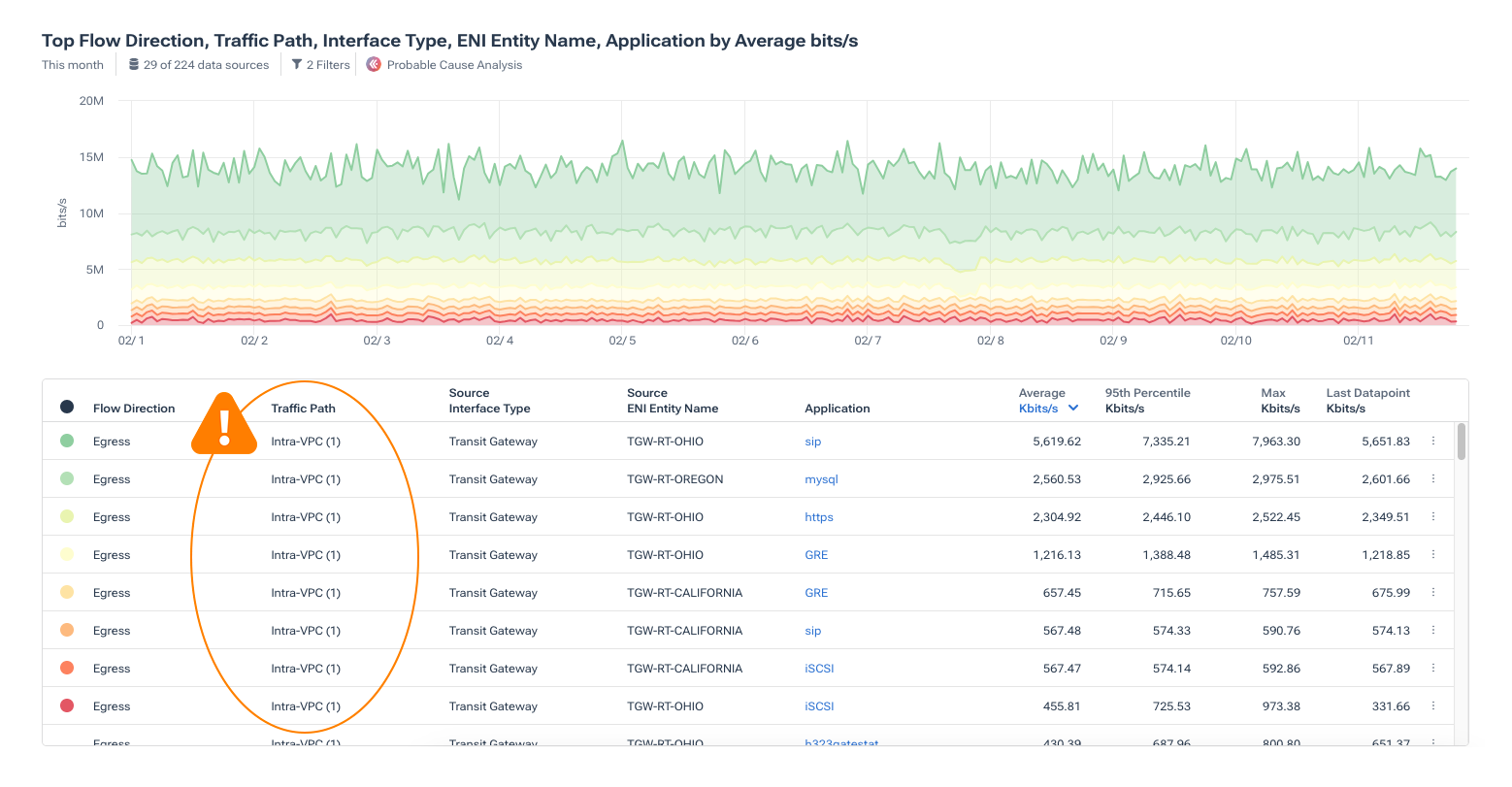Open row menu for iSCSI TGW-RT-CALIFORNIA
Viewport: 1512px width, 787px height.
pyautogui.click(x=1433, y=669)
